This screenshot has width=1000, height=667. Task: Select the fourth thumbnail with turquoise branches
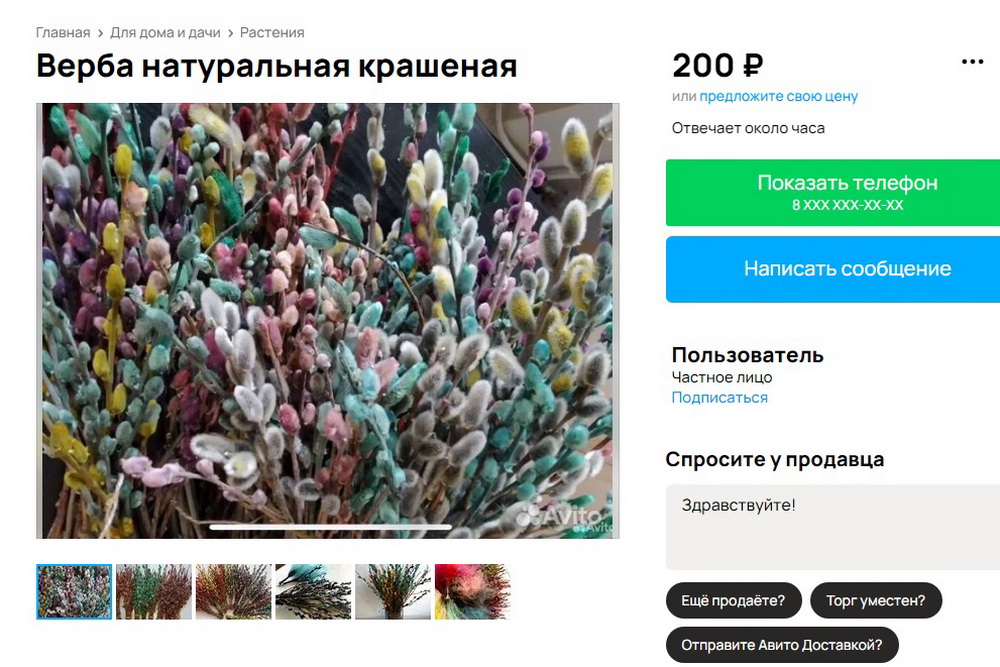(313, 592)
